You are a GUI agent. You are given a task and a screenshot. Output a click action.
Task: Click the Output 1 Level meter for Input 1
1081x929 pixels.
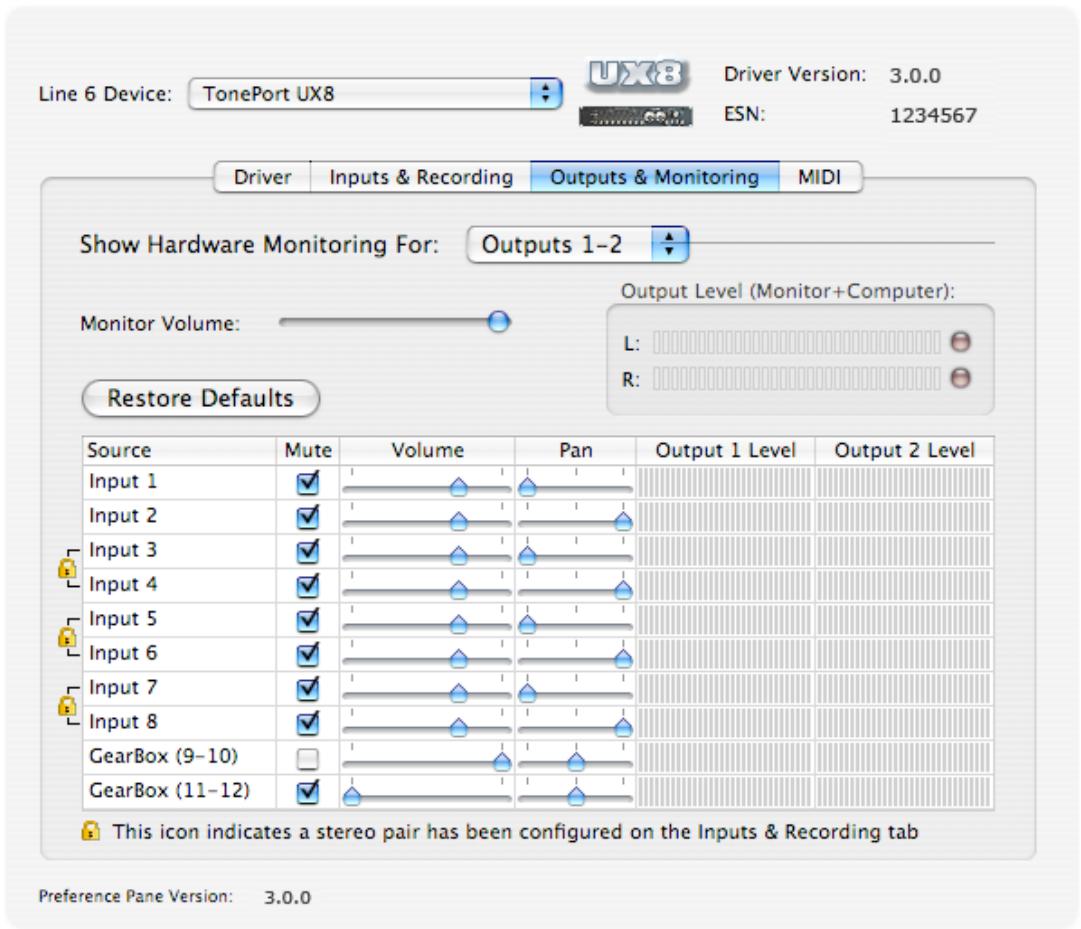[x=725, y=482]
